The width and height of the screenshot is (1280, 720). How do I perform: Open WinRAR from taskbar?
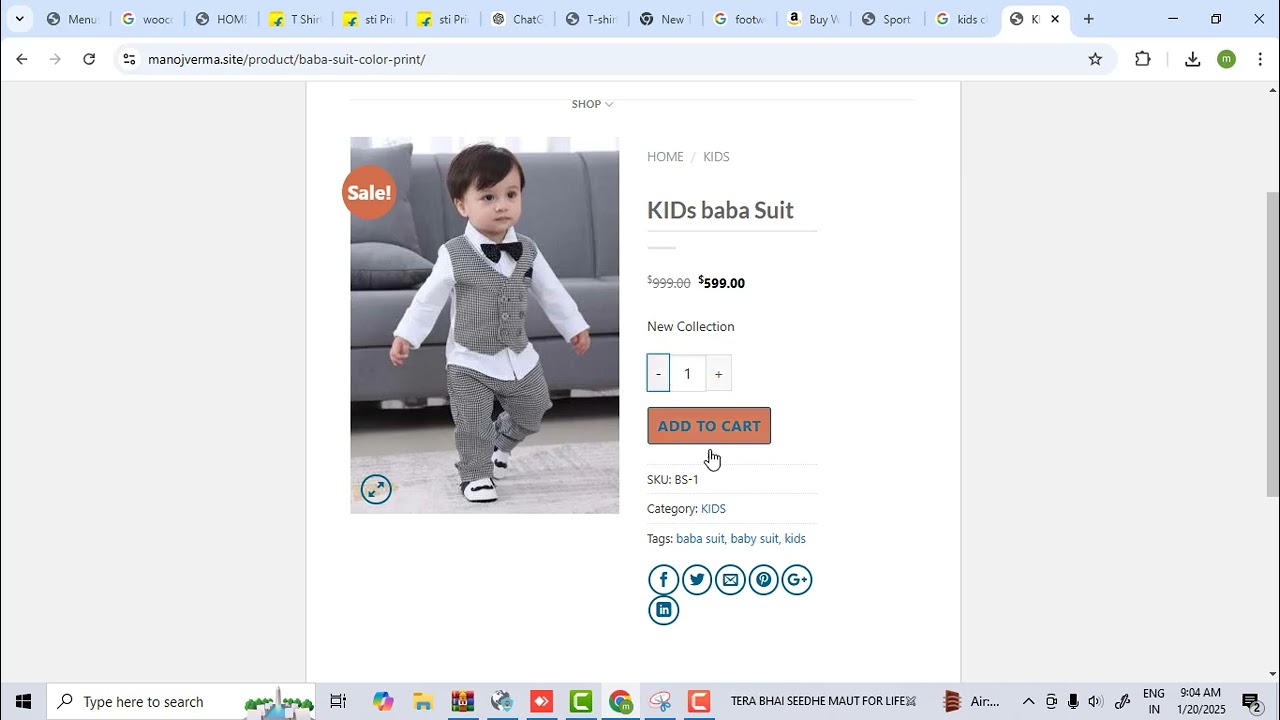coord(462,701)
